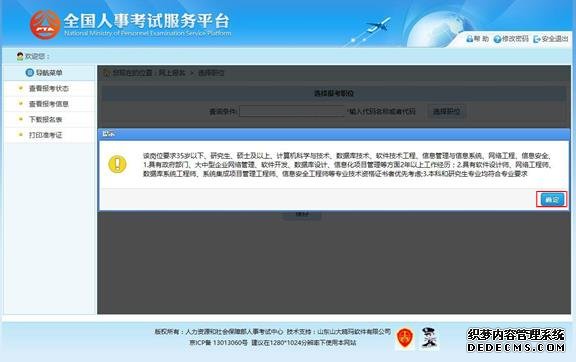This screenshot has height=362, width=576.
Task: Select 打印准考证 in the sidebar
Action: (x=46, y=135)
